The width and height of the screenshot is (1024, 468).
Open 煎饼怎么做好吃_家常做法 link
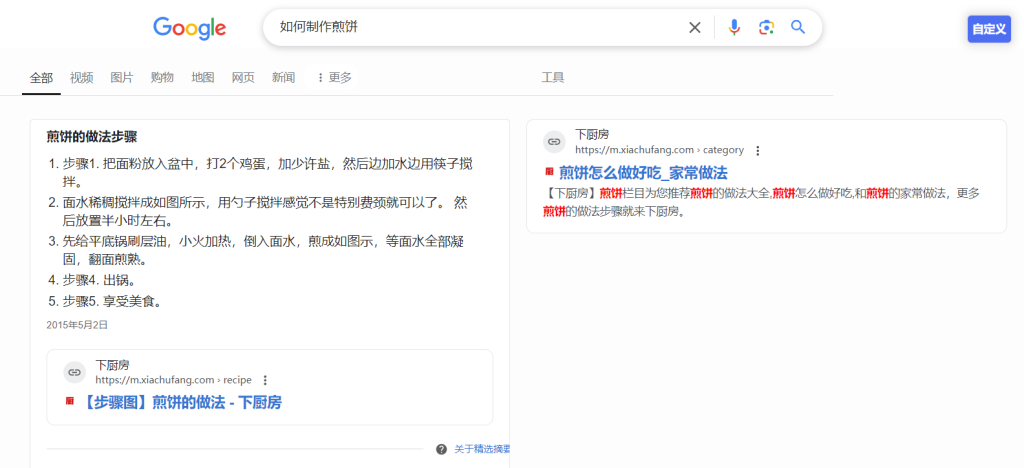(643, 172)
